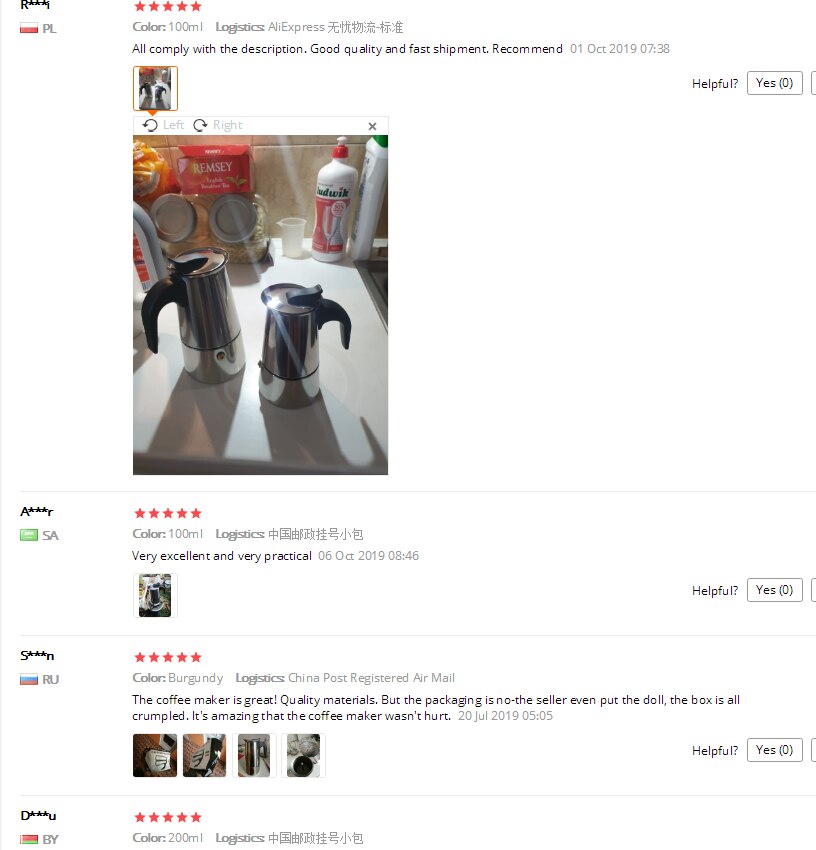Open the steel coffee maker thumbnail

[x=254, y=755]
